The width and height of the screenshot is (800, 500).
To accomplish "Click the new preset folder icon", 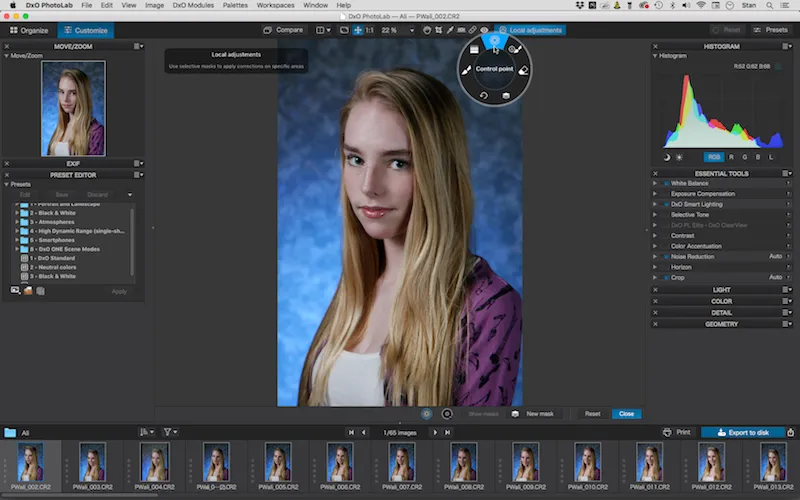I will click(28, 290).
